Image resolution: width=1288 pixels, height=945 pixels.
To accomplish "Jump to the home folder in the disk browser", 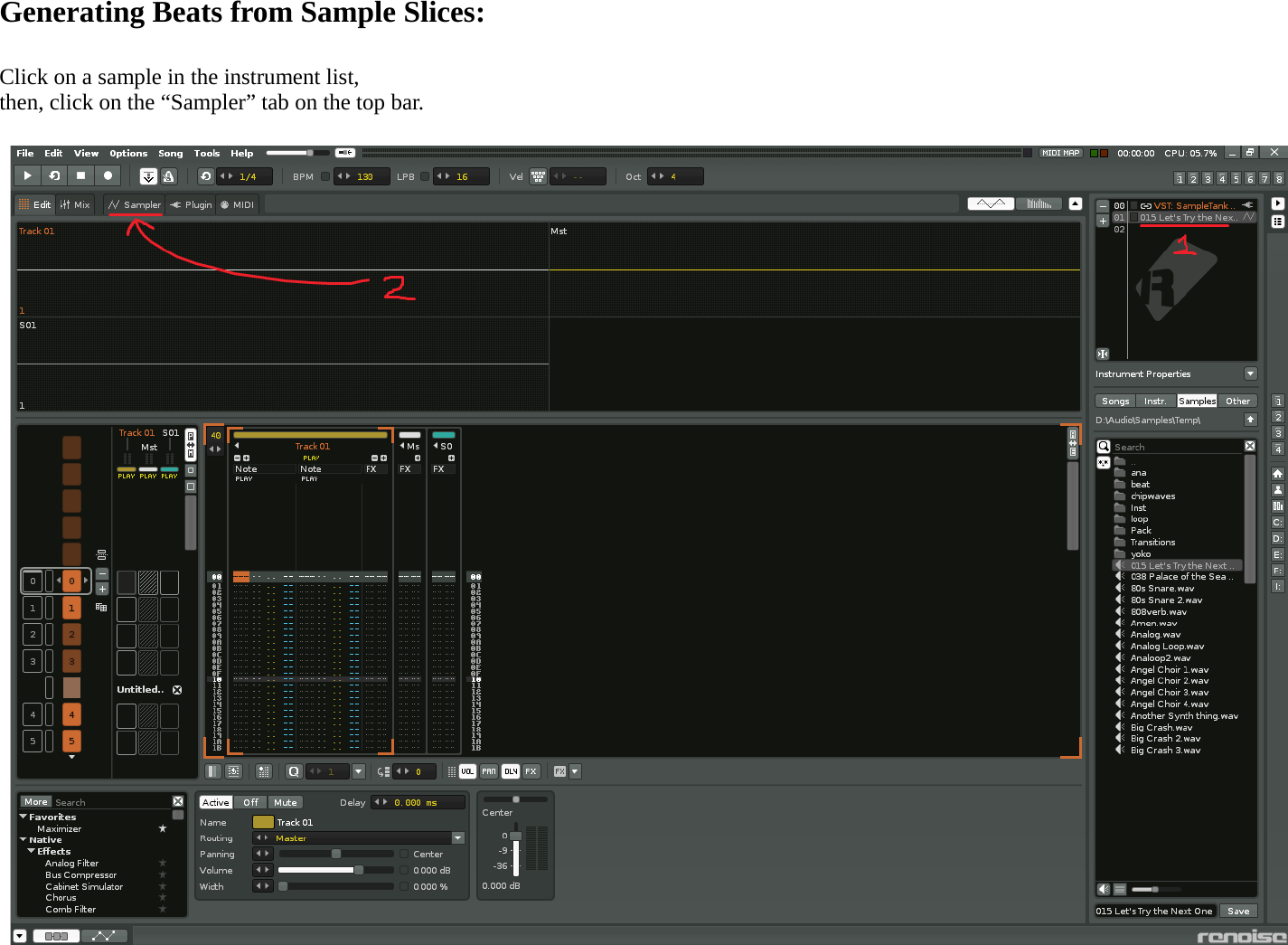I will [x=1278, y=473].
